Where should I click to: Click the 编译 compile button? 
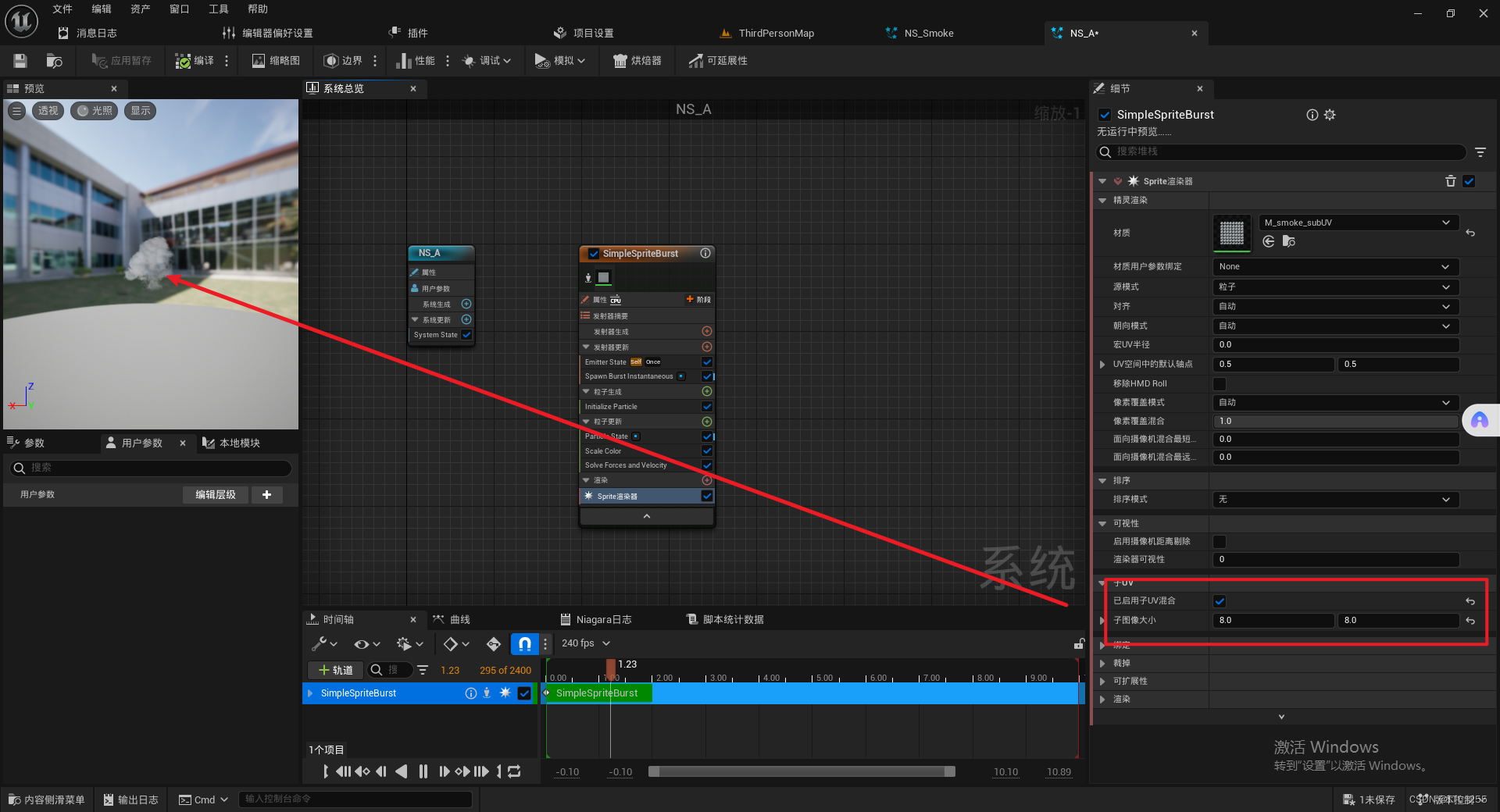tap(195, 61)
